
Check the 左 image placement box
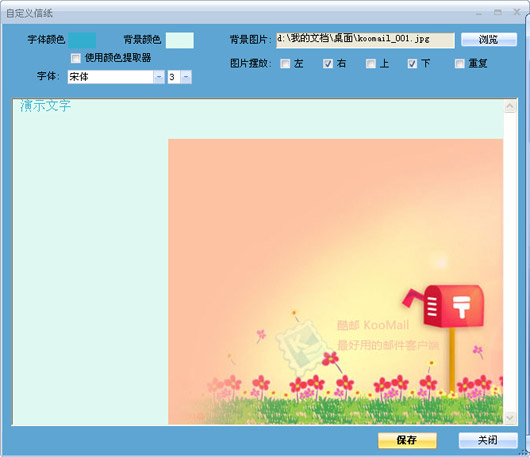coord(285,64)
